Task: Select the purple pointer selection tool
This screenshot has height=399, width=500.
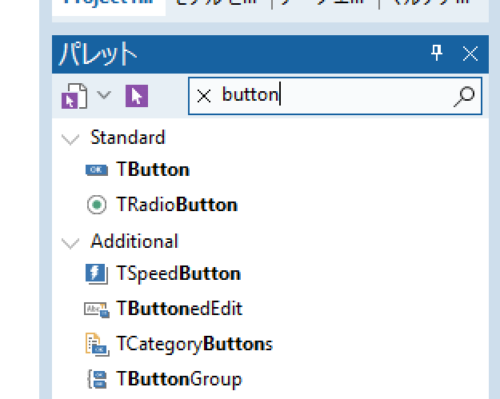Action: (137, 96)
